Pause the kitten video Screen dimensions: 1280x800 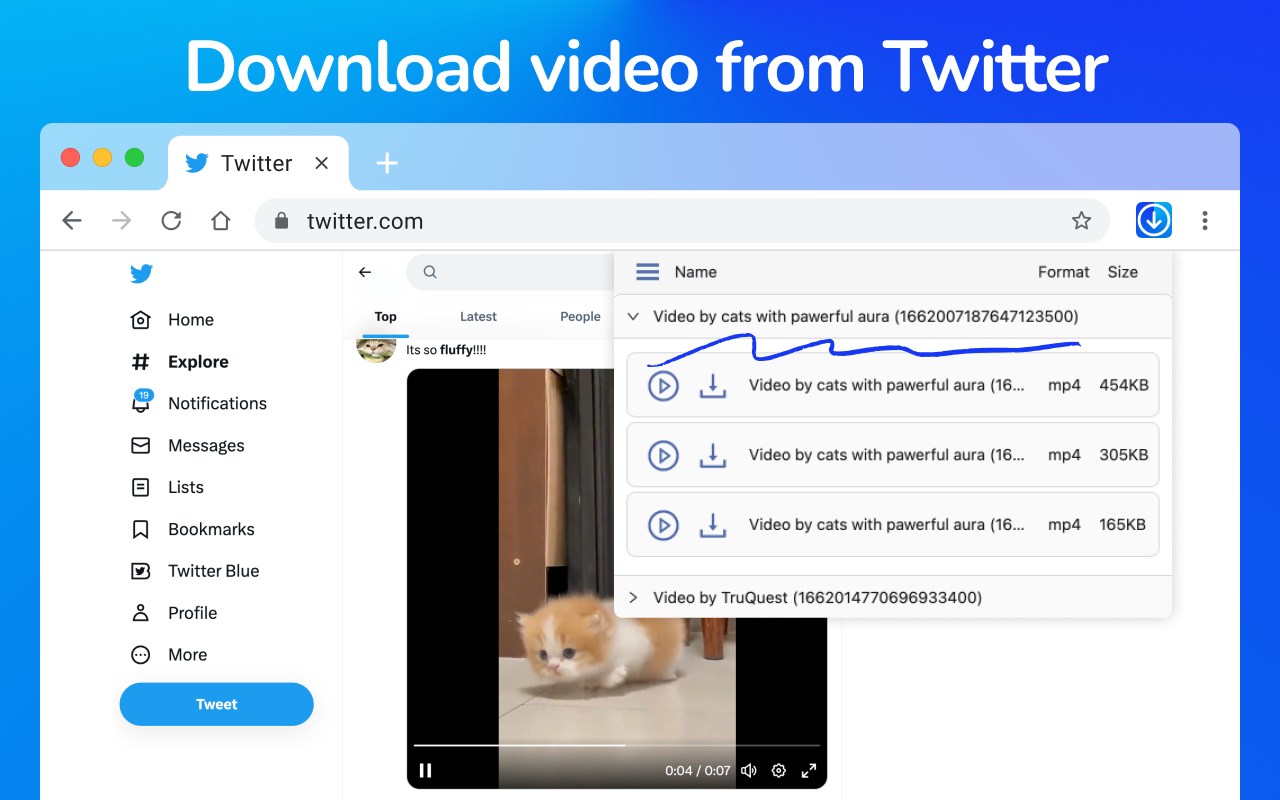pos(425,770)
